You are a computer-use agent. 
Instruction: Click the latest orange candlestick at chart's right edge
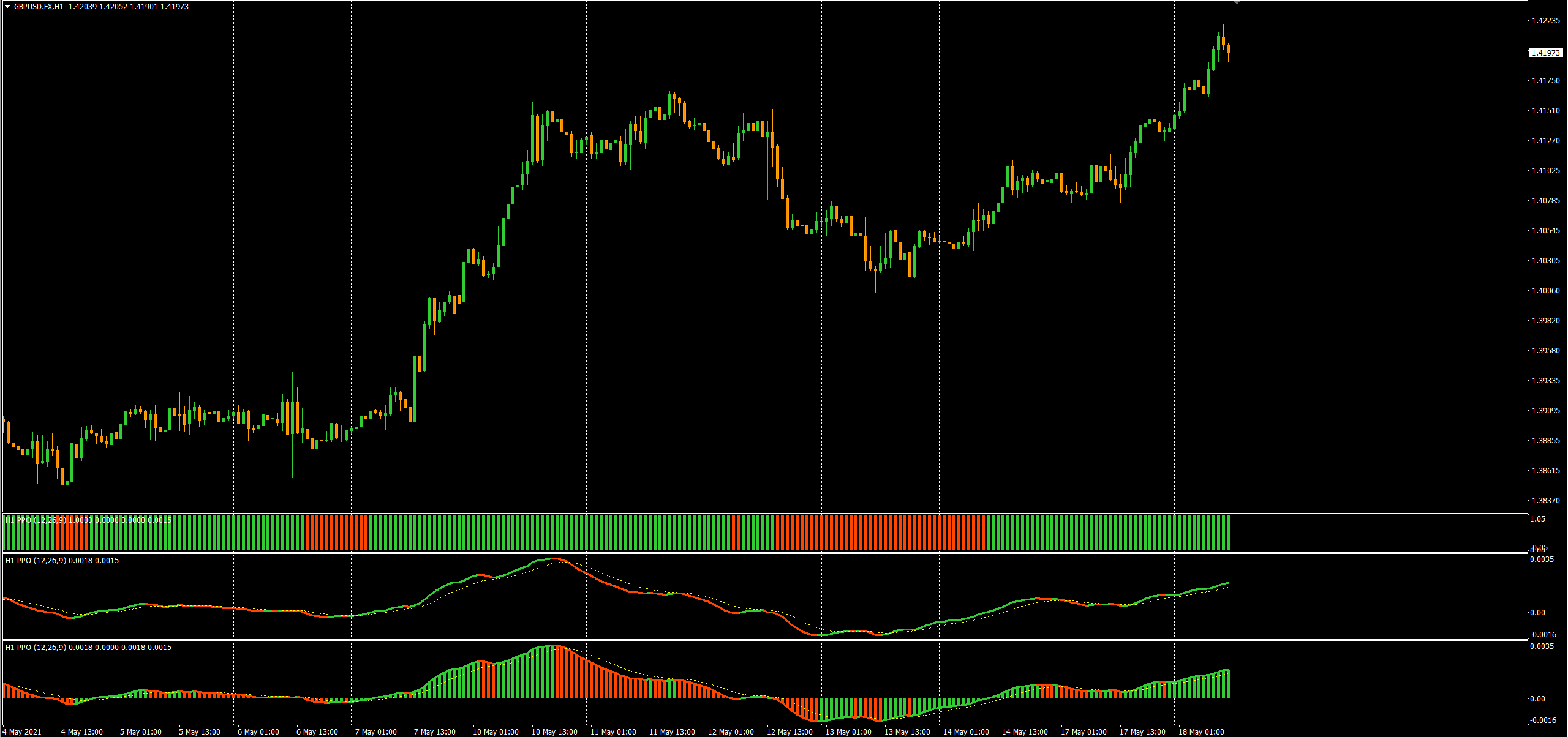coord(1229,49)
